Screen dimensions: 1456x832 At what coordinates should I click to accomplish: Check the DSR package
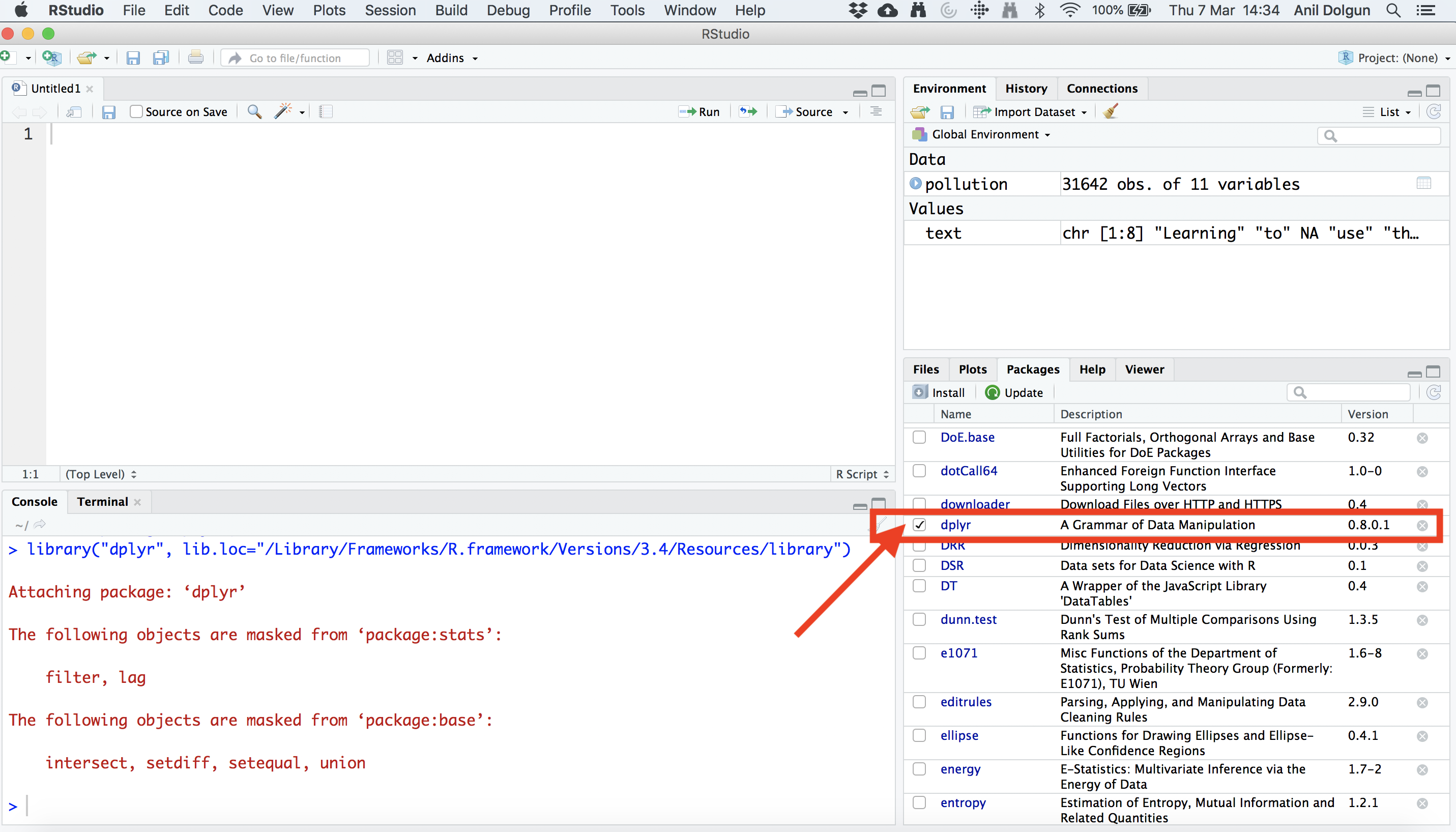(919, 565)
